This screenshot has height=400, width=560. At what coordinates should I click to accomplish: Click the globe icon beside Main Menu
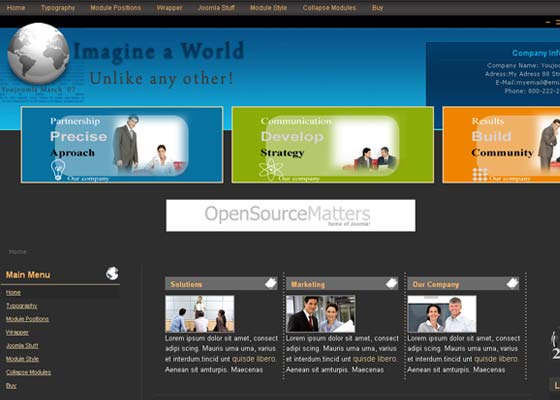click(112, 274)
